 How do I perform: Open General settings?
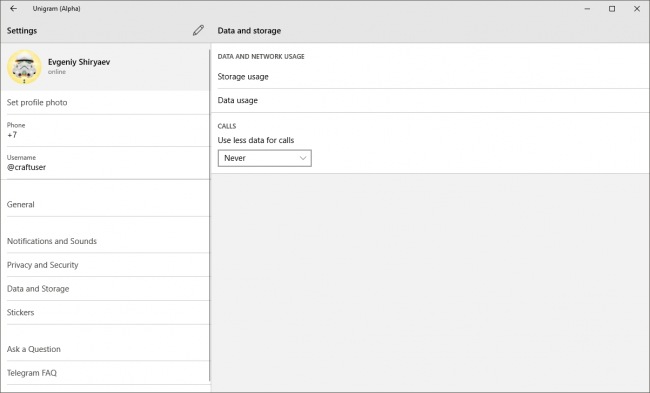click(105, 204)
